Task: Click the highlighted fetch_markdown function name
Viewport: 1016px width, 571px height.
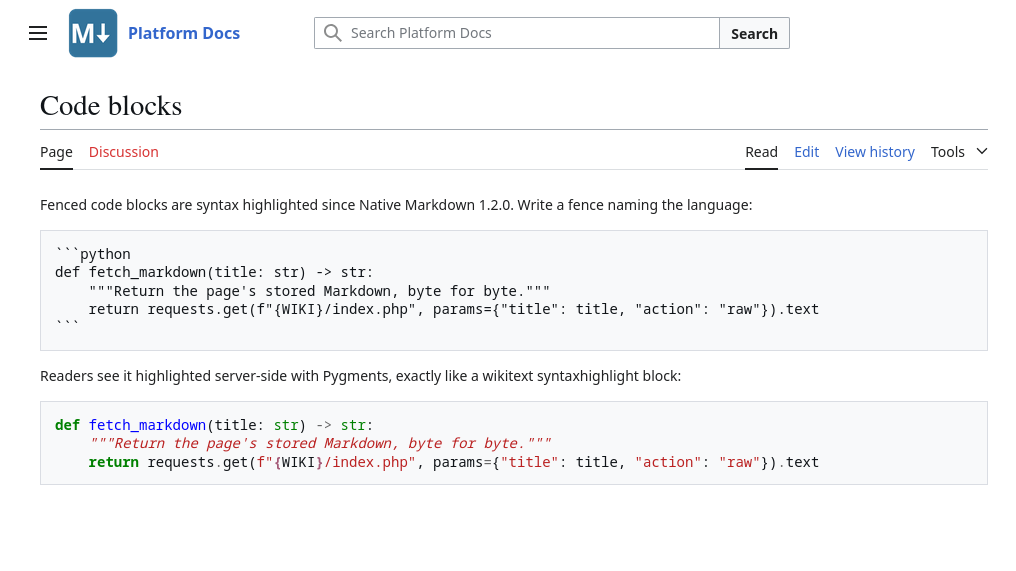Action: (x=147, y=425)
